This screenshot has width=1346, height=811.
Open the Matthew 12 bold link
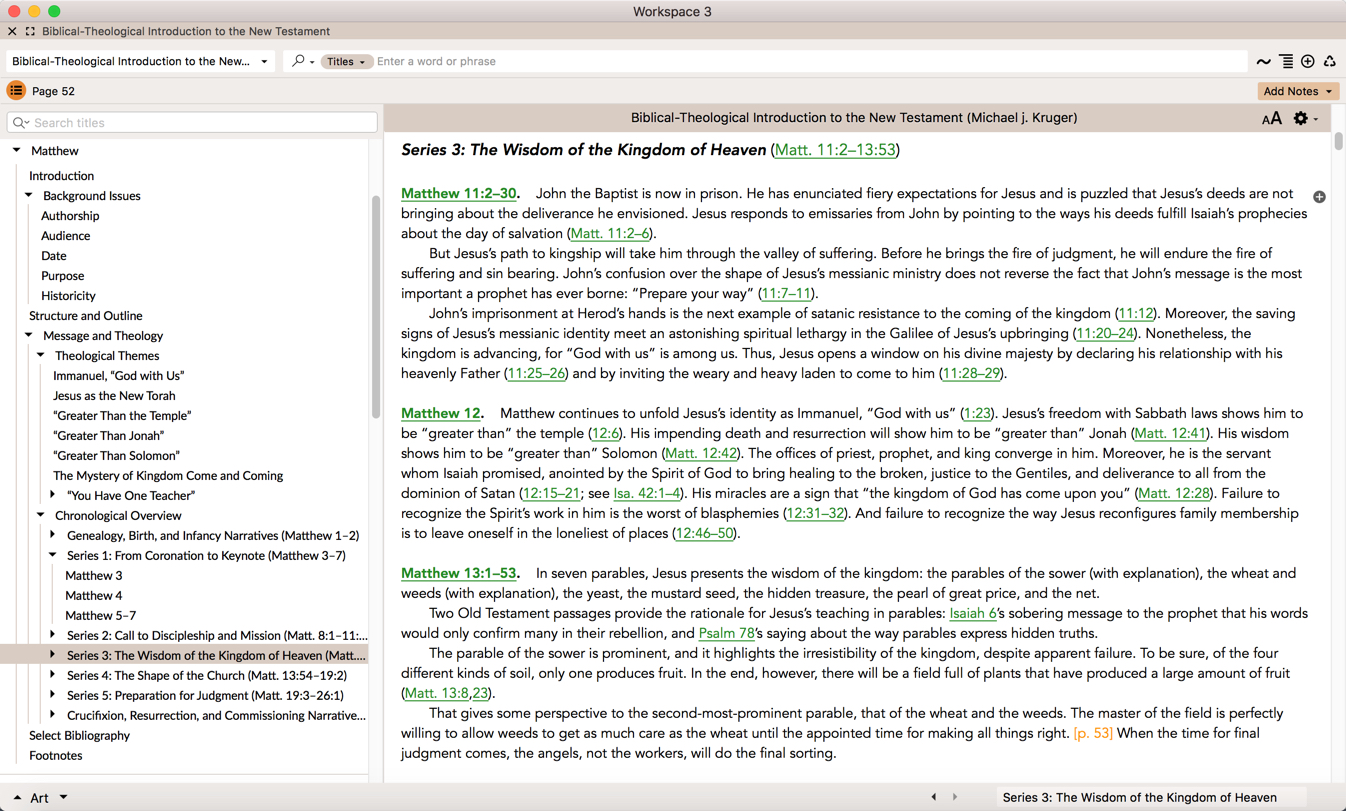pyautogui.click(x=441, y=414)
